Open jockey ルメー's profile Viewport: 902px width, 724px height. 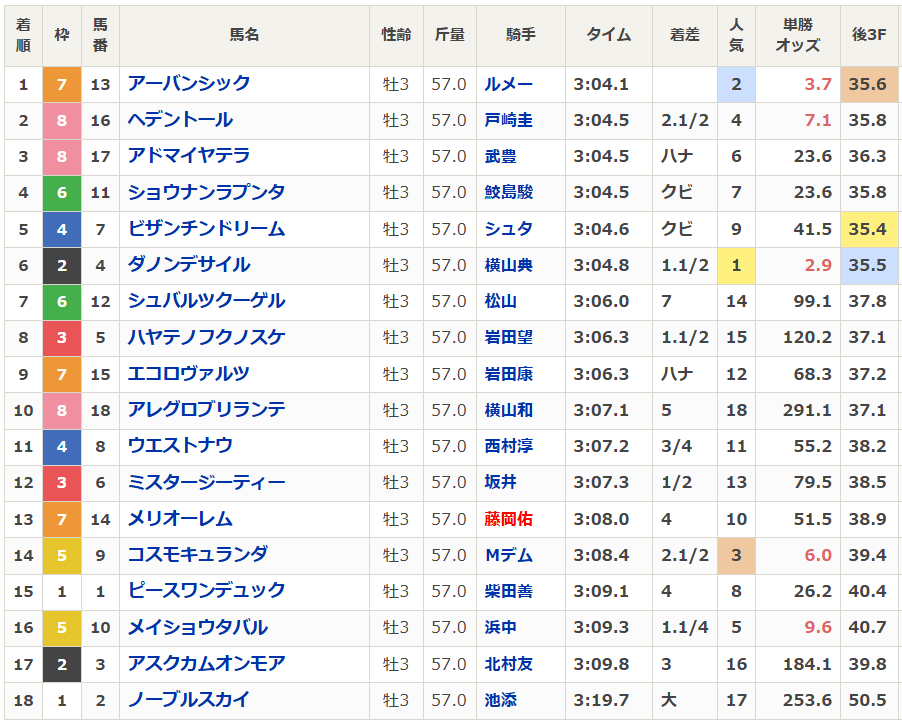click(x=508, y=84)
